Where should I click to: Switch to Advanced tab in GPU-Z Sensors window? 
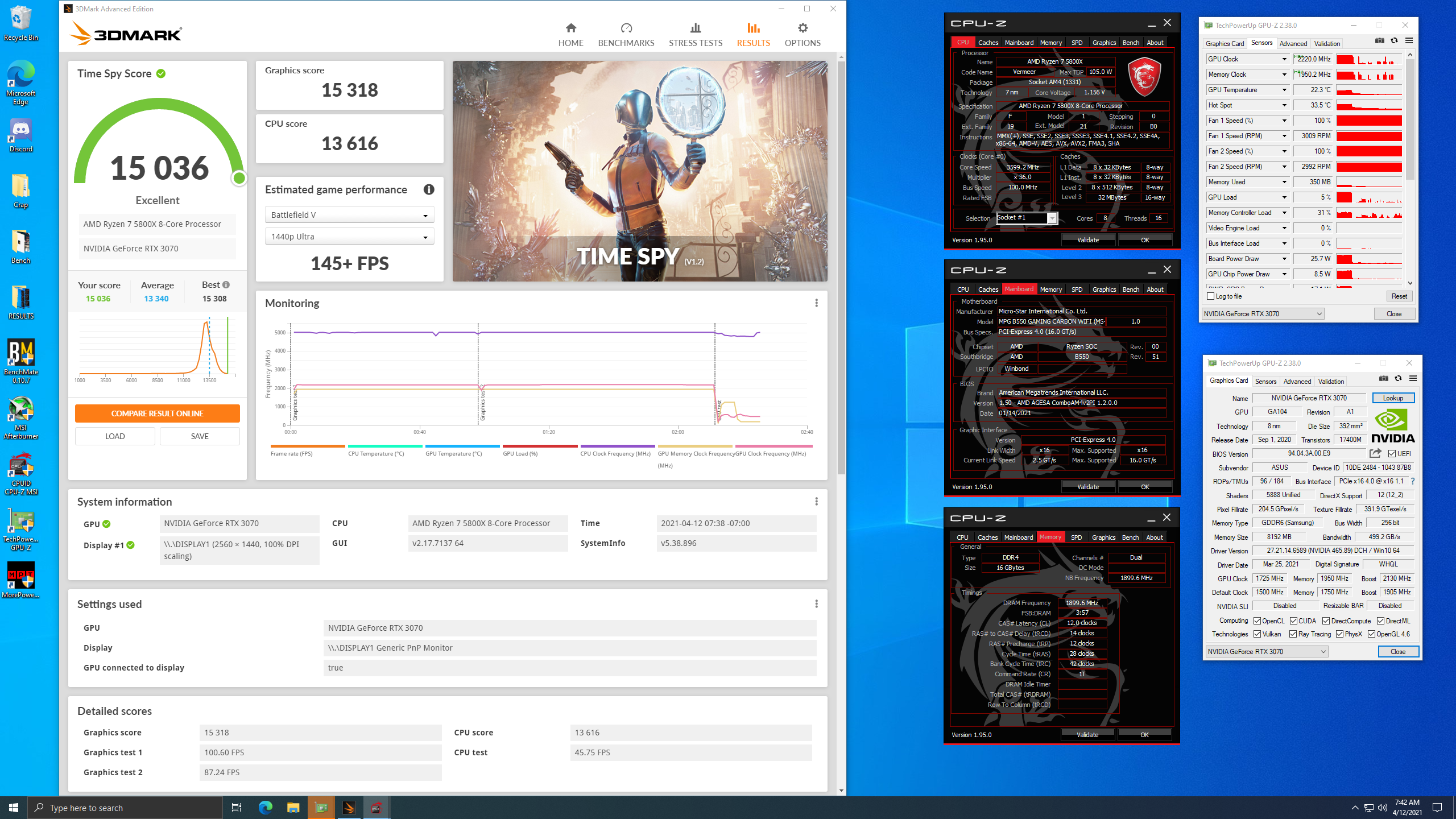1293,44
